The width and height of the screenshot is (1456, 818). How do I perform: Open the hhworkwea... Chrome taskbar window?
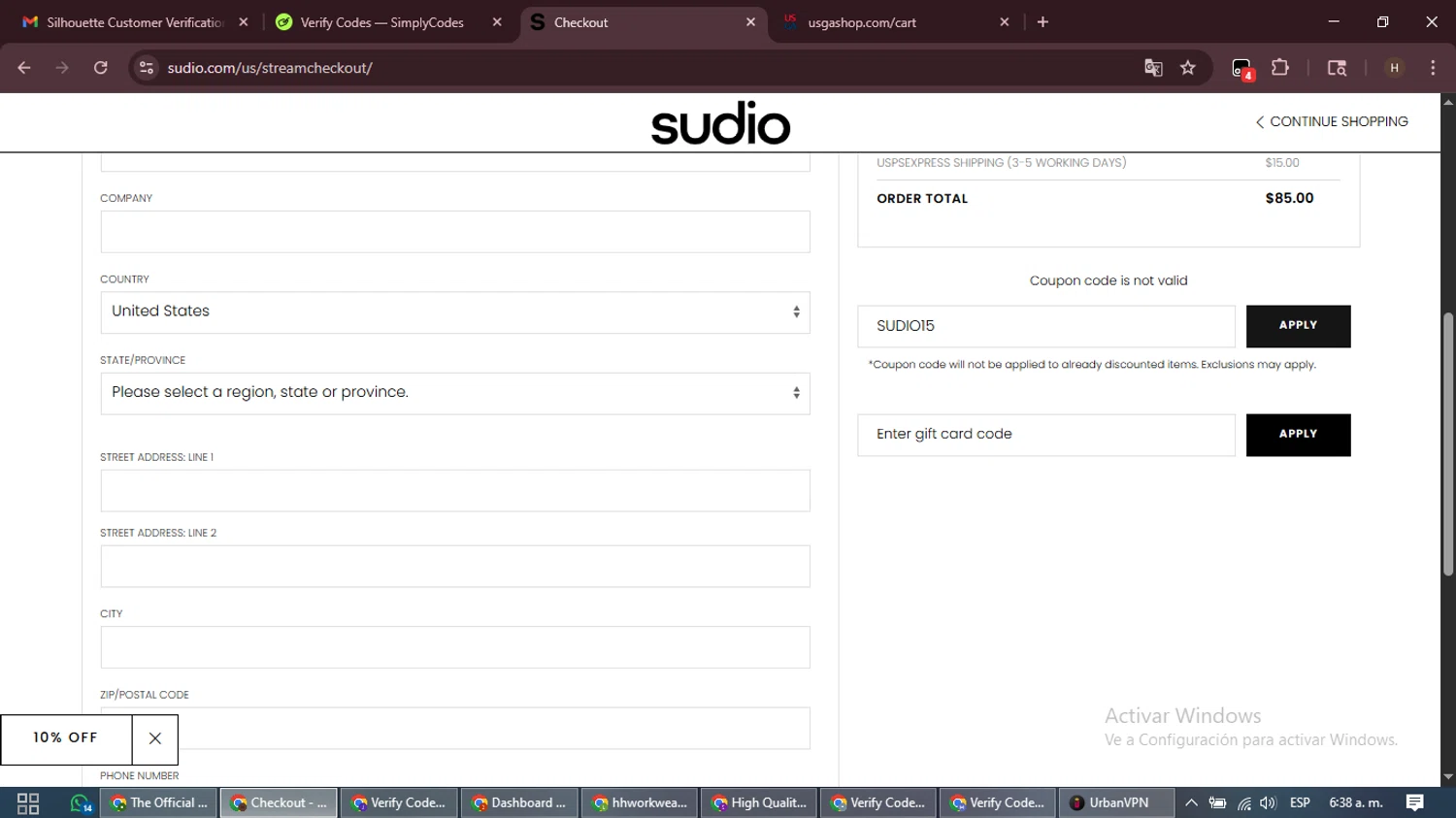[x=640, y=803]
